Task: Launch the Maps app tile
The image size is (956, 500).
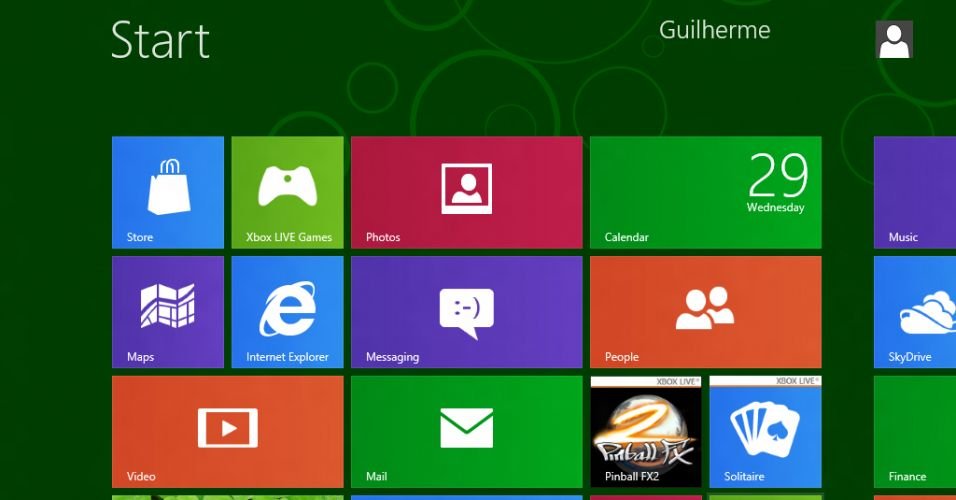Action: coord(167,311)
